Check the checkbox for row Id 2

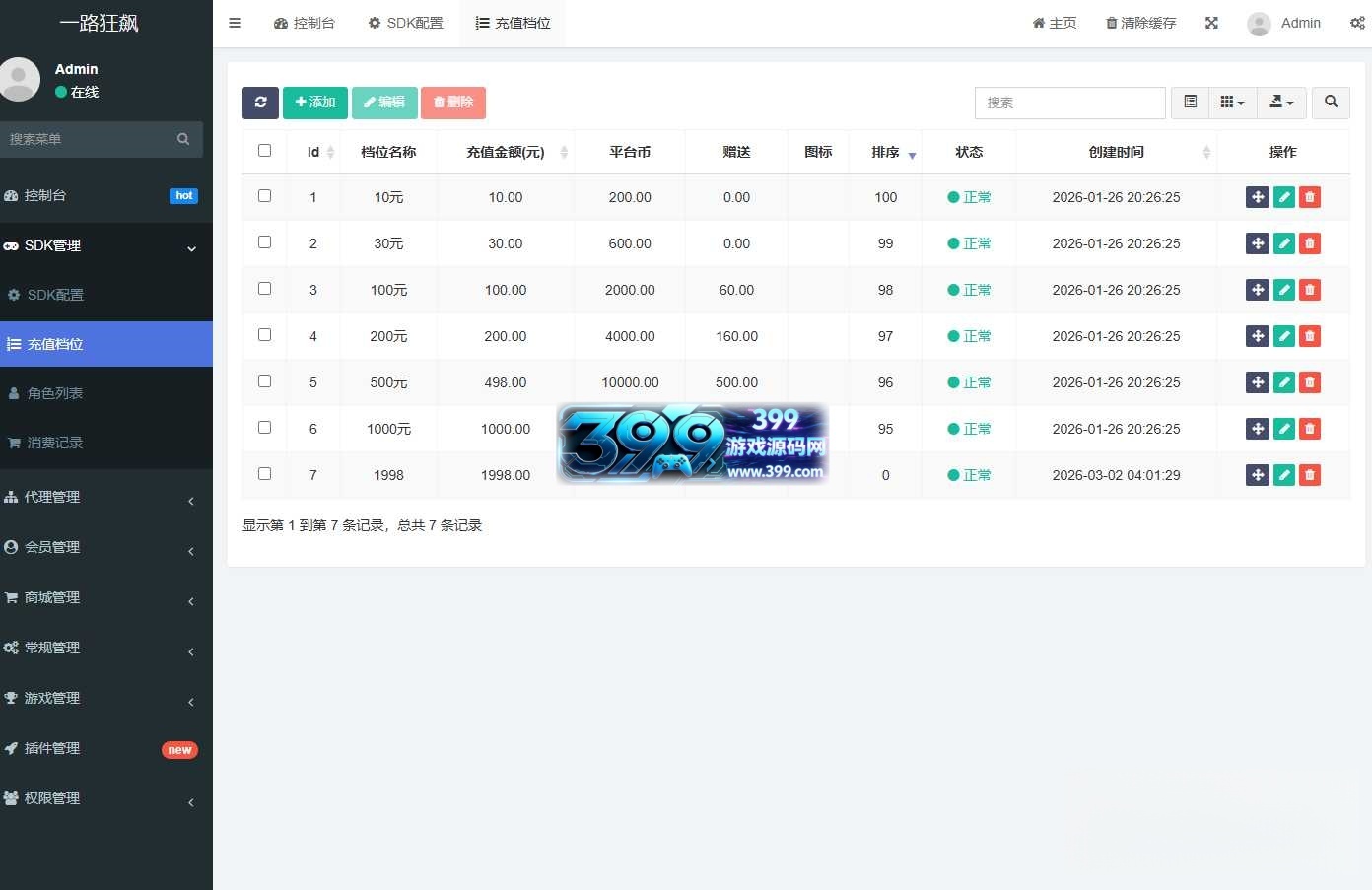[264, 242]
